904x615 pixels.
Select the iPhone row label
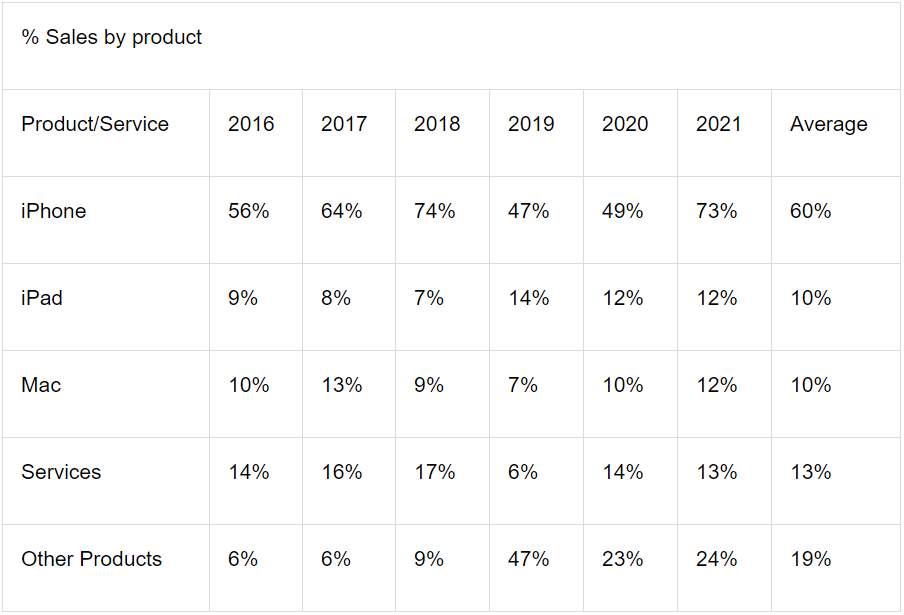coord(54,212)
